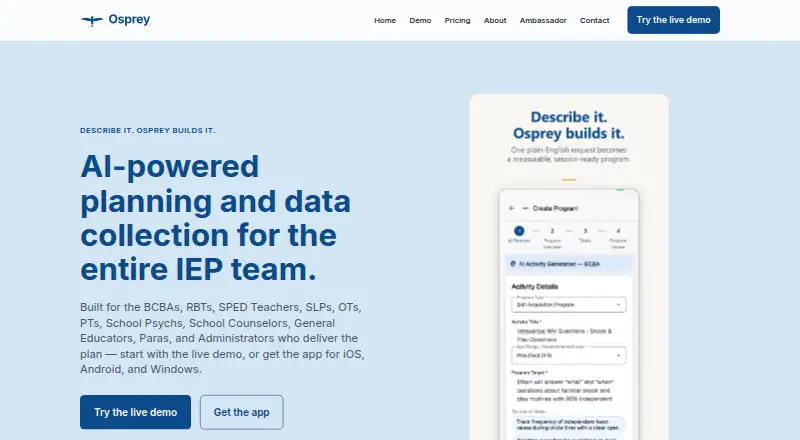Screen dimensions: 800x440
Task: Open the Contact nav link
Action: point(594,20)
